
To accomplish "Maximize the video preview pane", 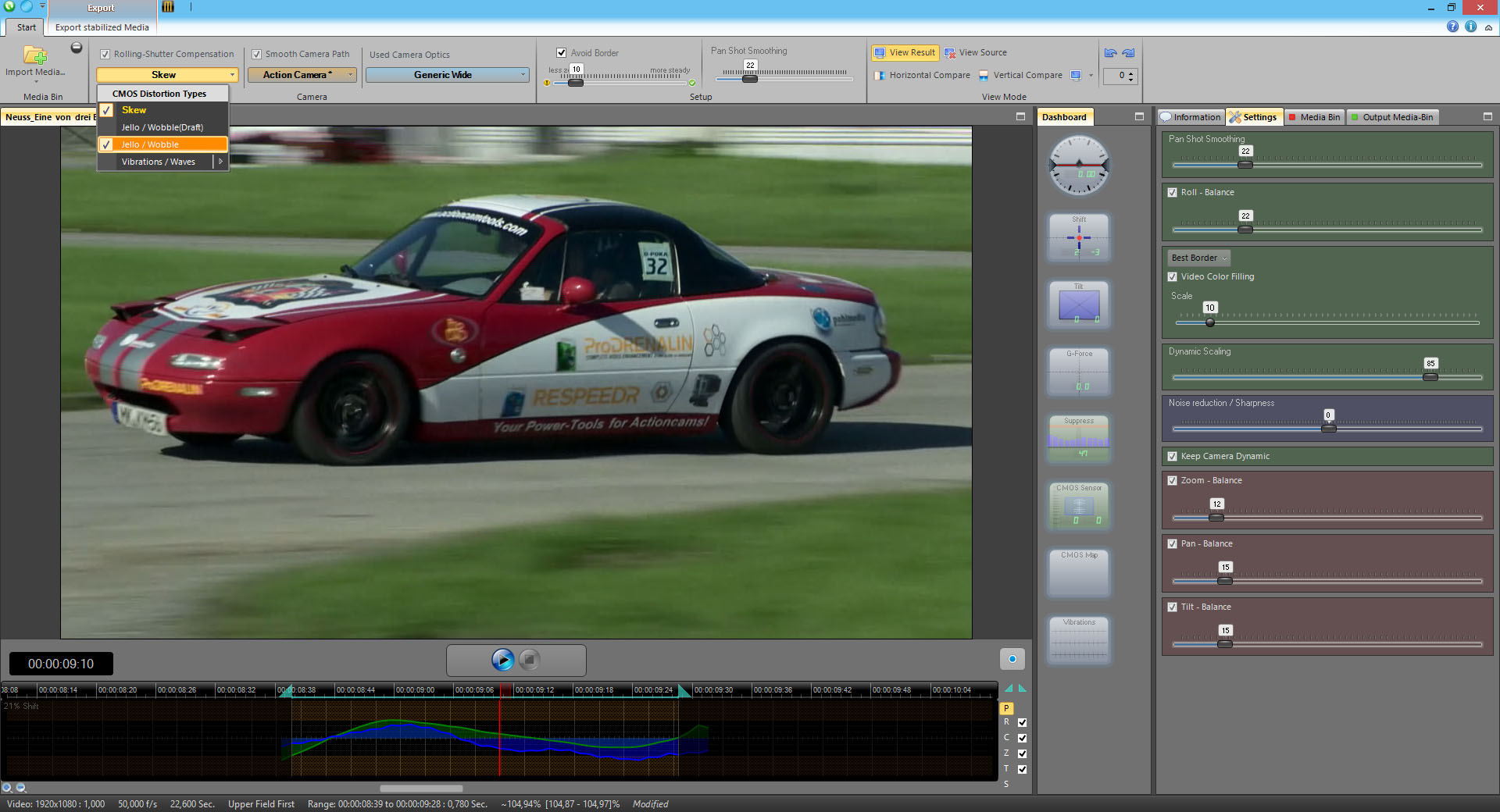I will tap(1020, 116).
